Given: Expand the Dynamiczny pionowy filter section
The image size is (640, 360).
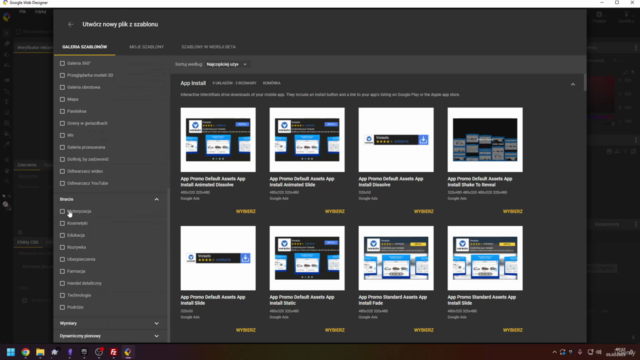Looking at the screenshot, I should 156,336.
